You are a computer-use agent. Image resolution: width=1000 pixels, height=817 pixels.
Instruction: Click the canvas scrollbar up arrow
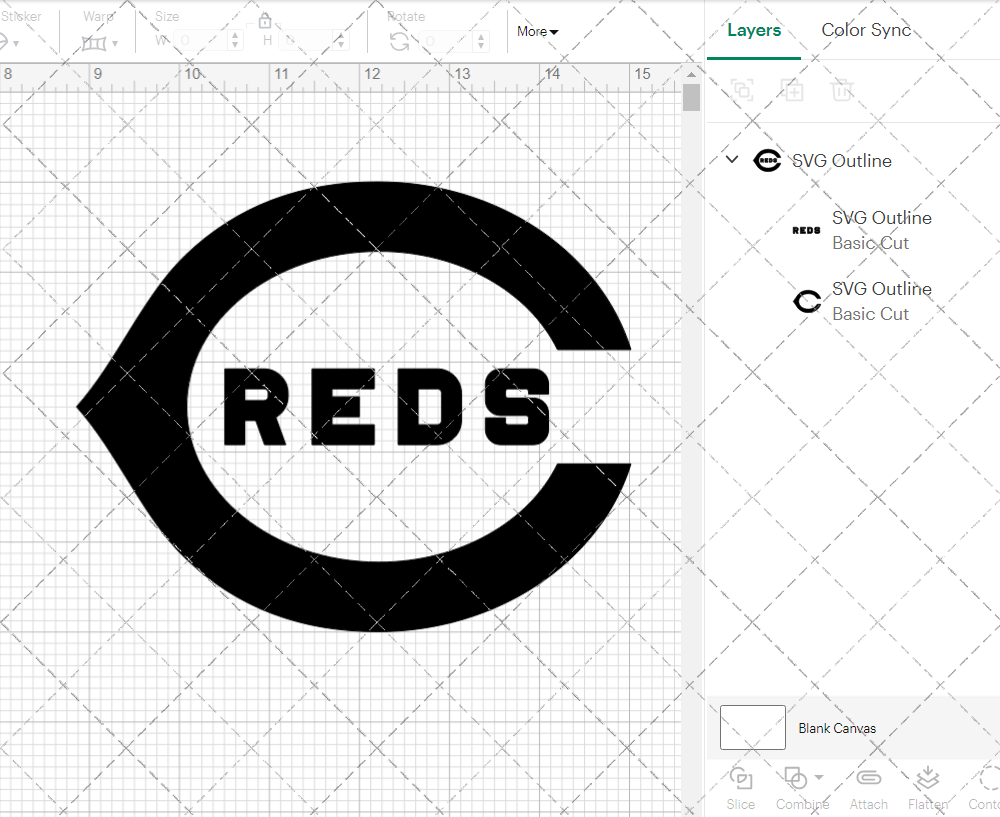(x=691, y=74)
